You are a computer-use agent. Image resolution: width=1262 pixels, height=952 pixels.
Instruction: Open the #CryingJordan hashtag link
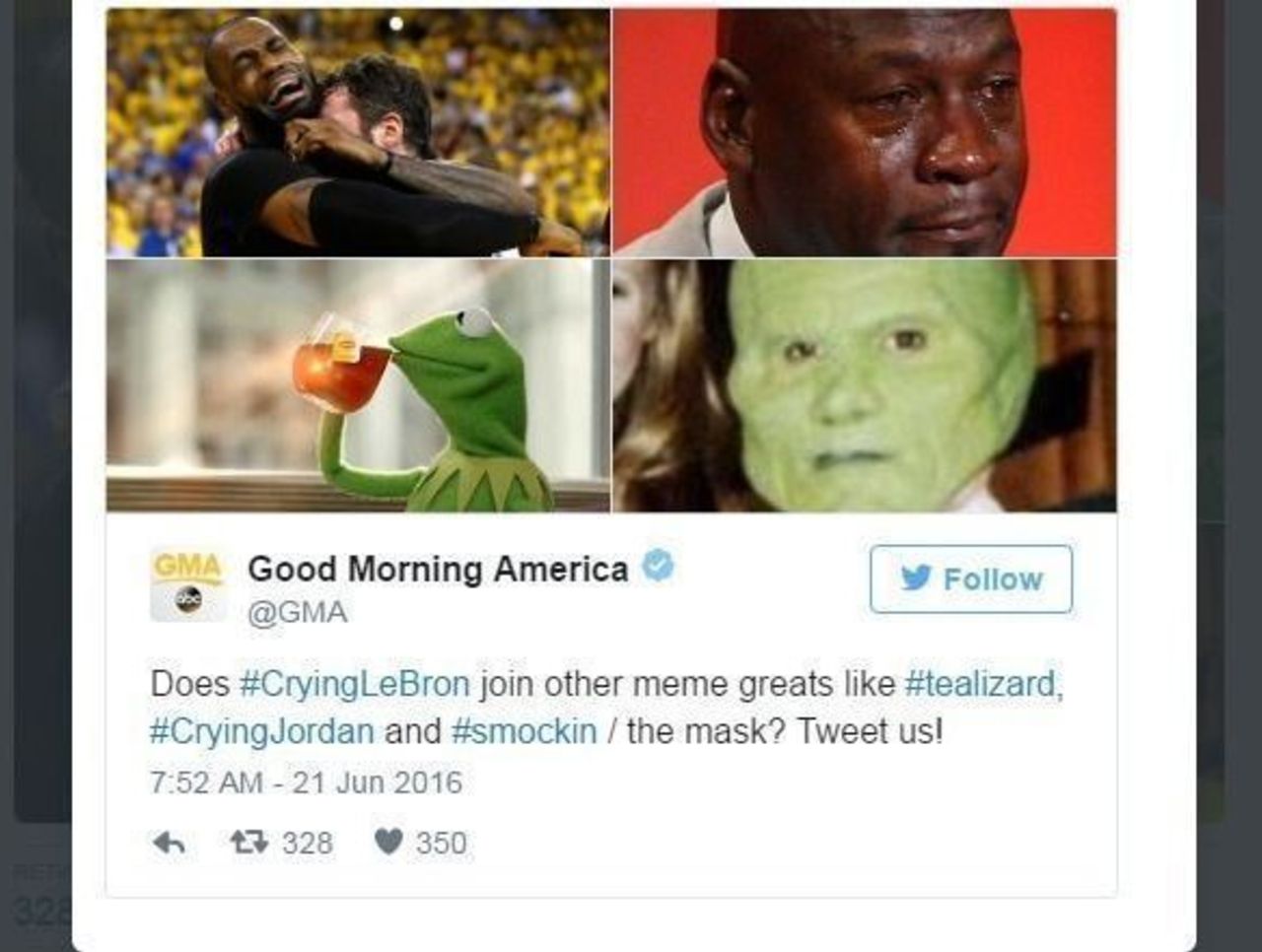coord(262,732)
